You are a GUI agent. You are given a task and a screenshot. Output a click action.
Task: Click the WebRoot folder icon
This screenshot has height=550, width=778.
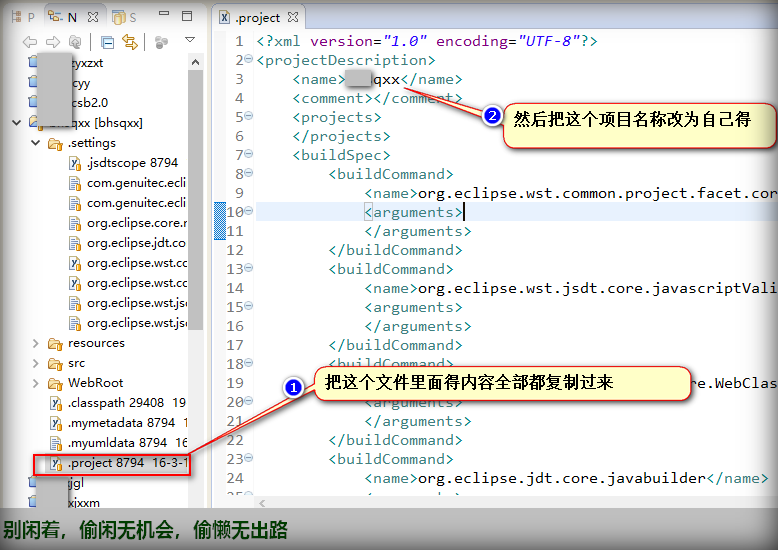[x=55, y=383]
